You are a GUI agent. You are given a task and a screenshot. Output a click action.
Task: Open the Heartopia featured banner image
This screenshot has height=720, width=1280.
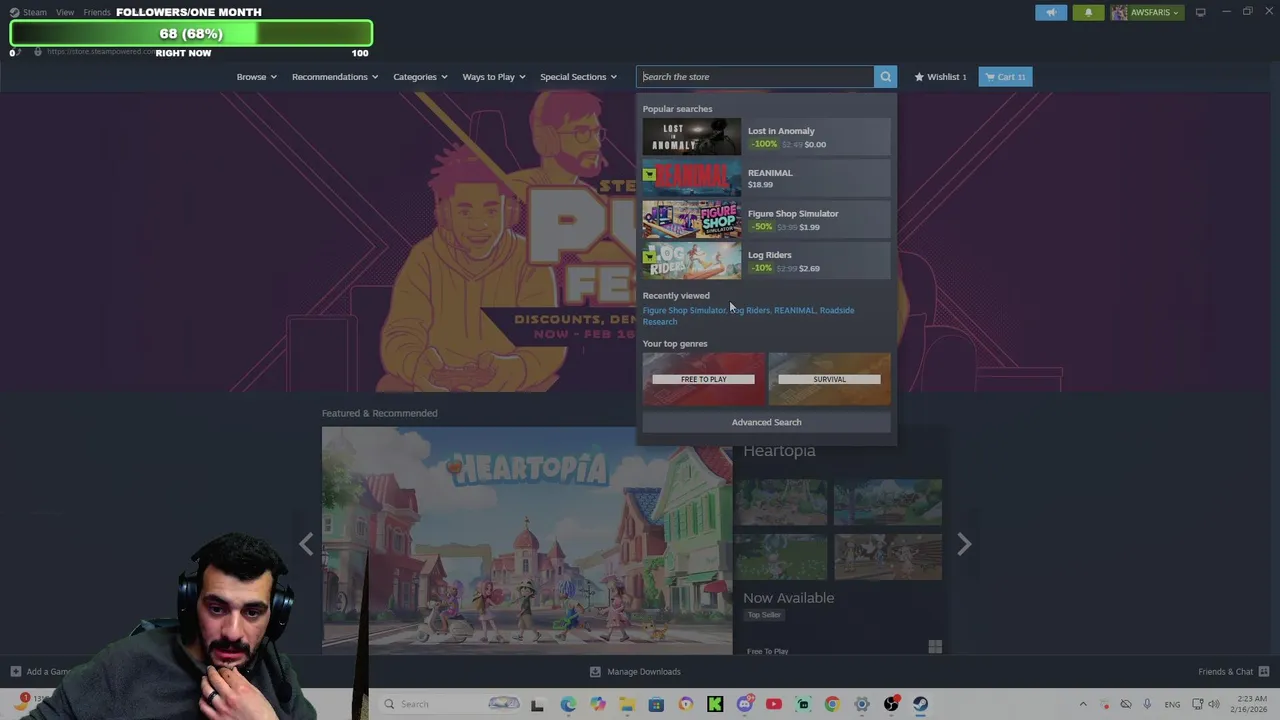[527, 541]
